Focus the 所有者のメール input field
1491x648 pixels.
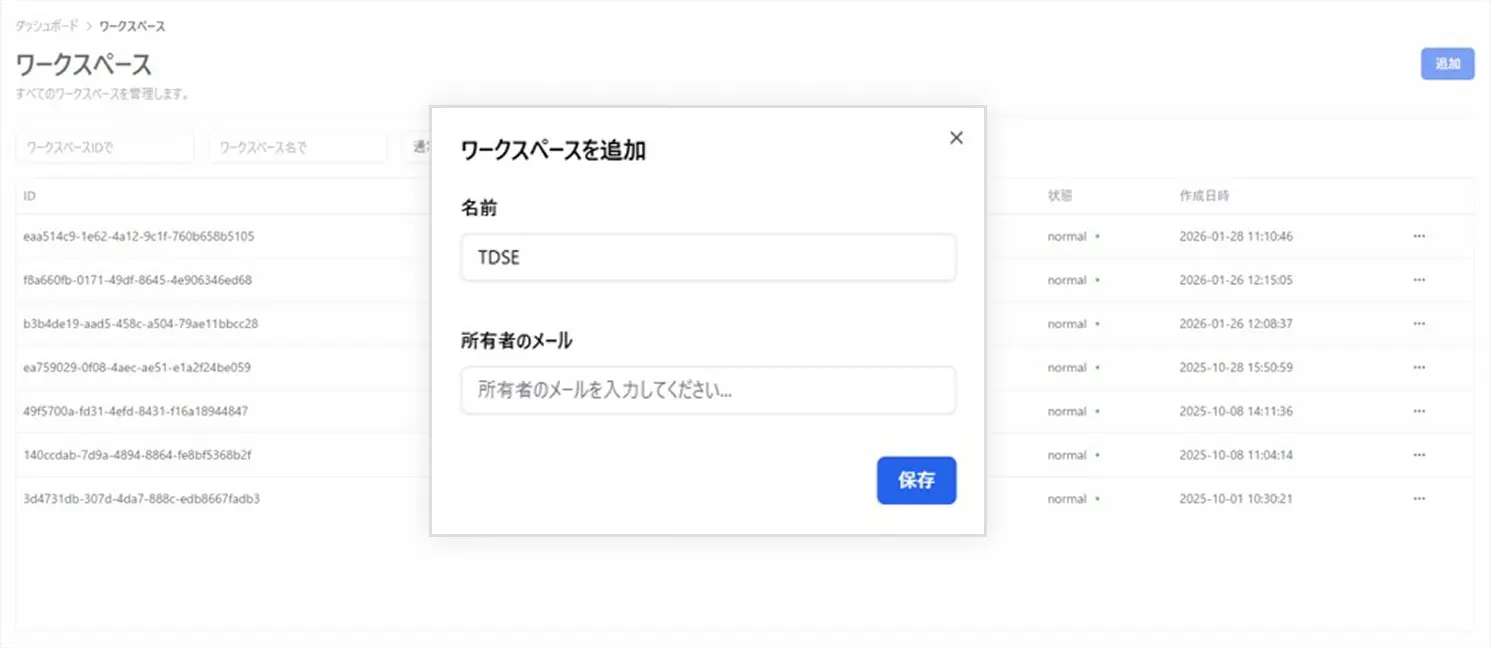[708, 390]
